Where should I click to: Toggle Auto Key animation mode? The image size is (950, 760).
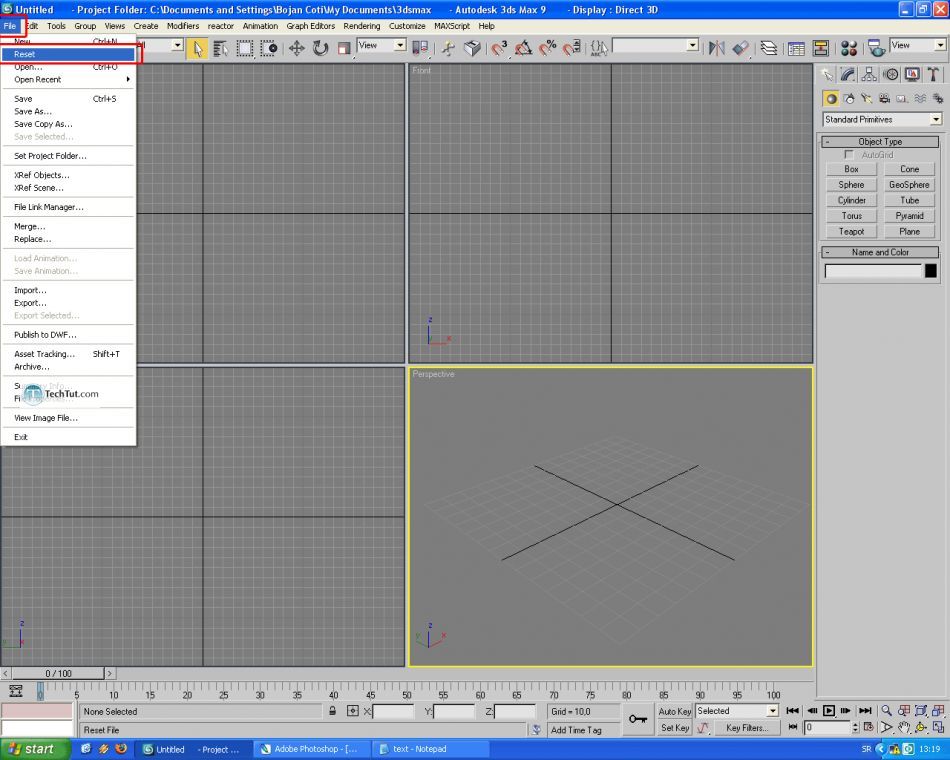click(x=675, y=711)
